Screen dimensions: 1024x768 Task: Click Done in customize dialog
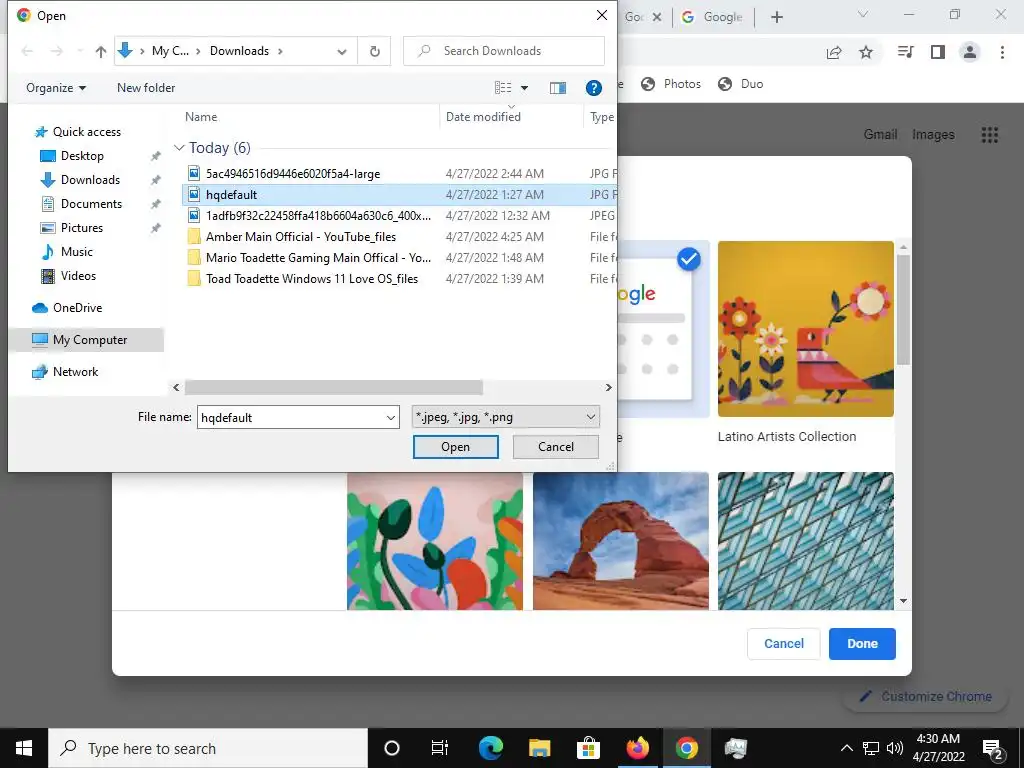tap(862, 644)
